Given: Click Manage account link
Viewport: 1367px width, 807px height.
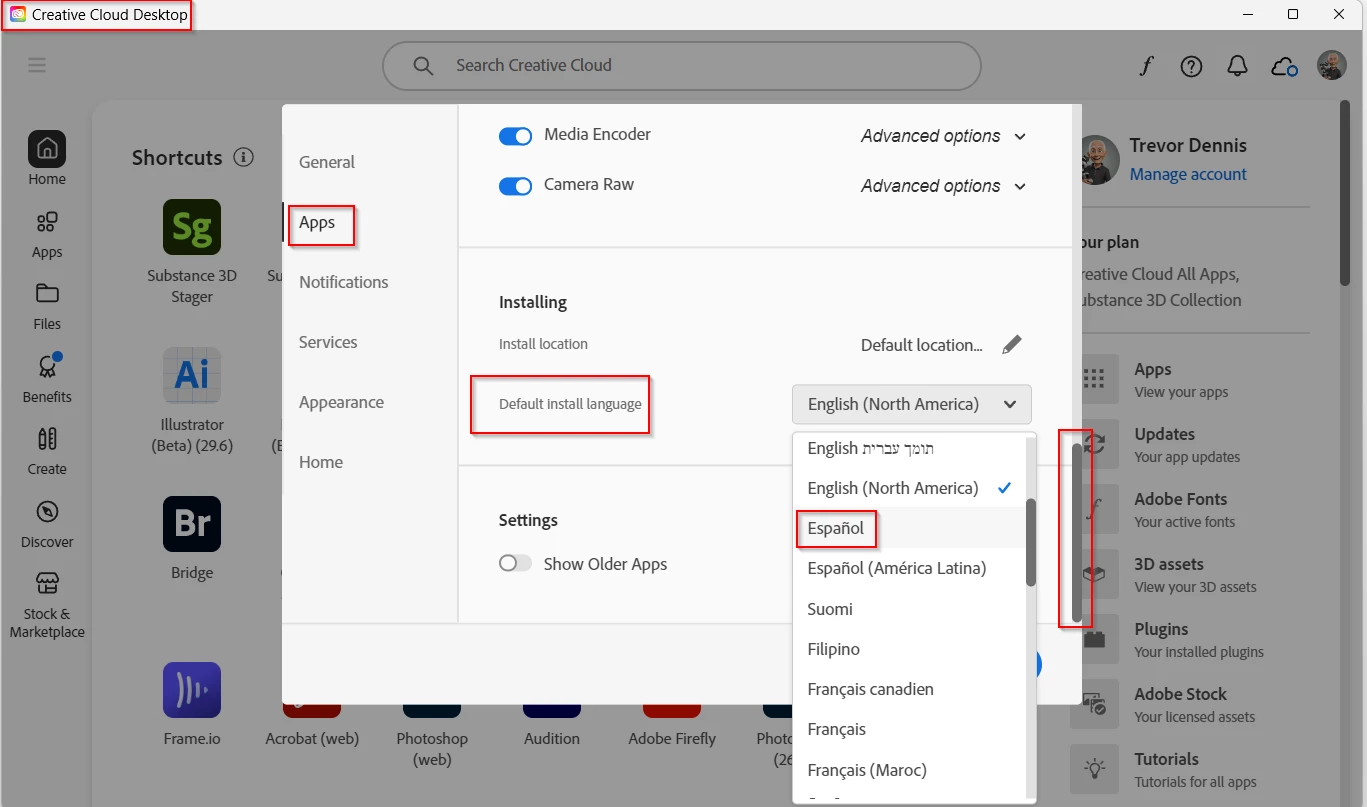Looking at the screenshot, I should pyautogui.click(x=1188, y=174).
